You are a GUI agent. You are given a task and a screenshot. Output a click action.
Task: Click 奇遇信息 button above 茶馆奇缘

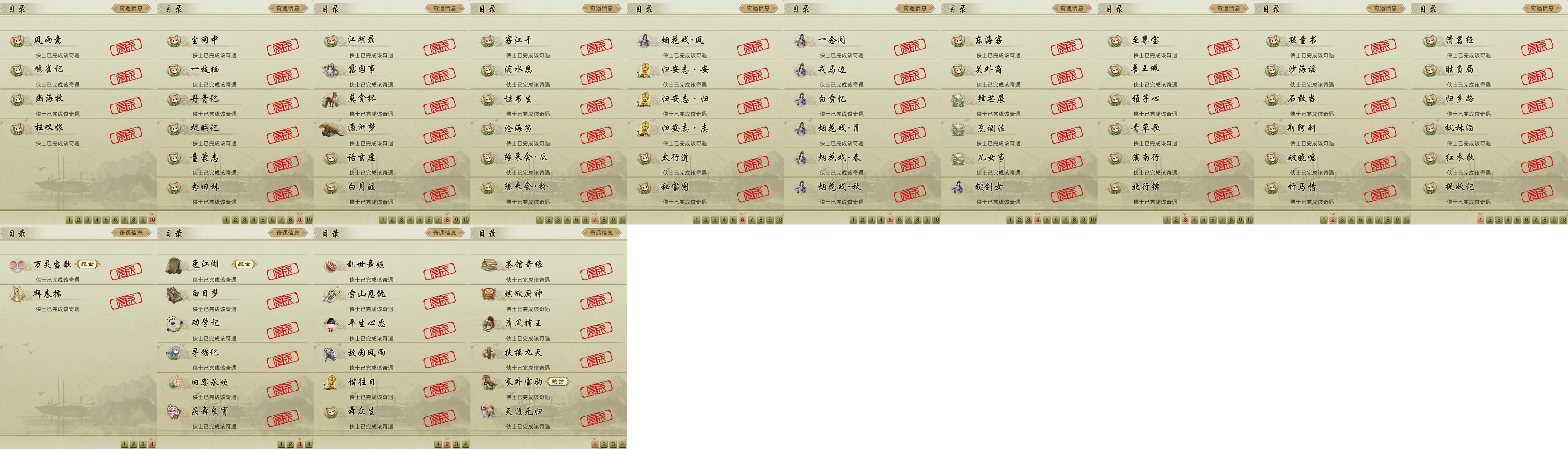[601, 233]
